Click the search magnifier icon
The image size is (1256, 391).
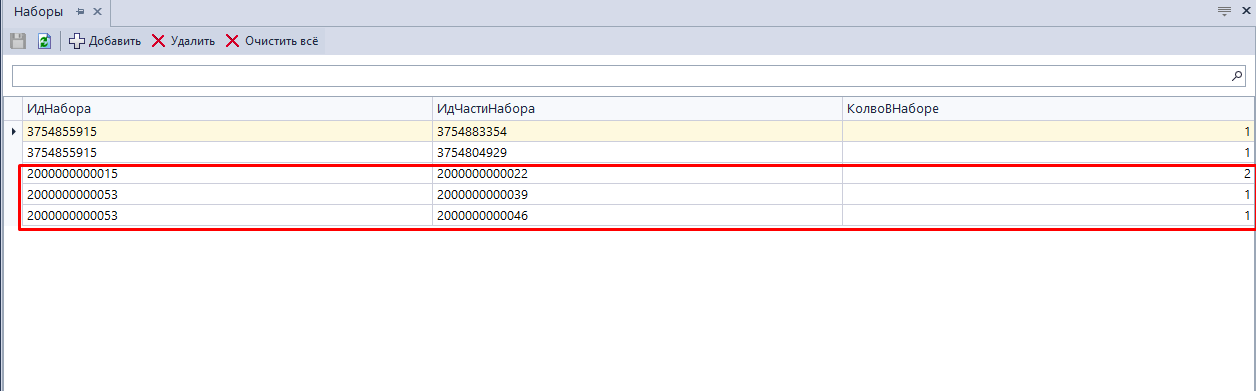point(1236,75)
